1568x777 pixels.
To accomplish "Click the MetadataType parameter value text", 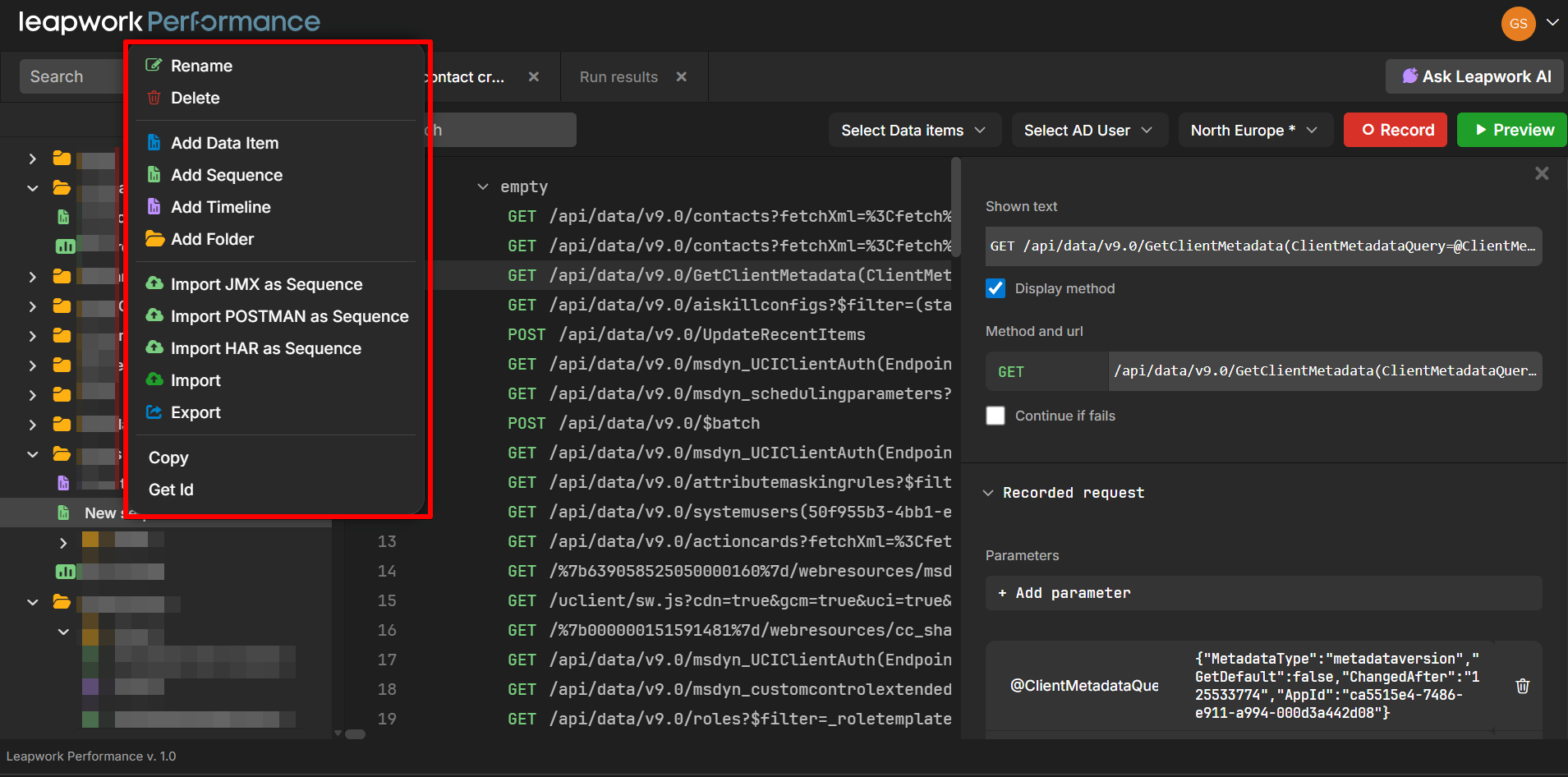I will [x=1337, y=686].
